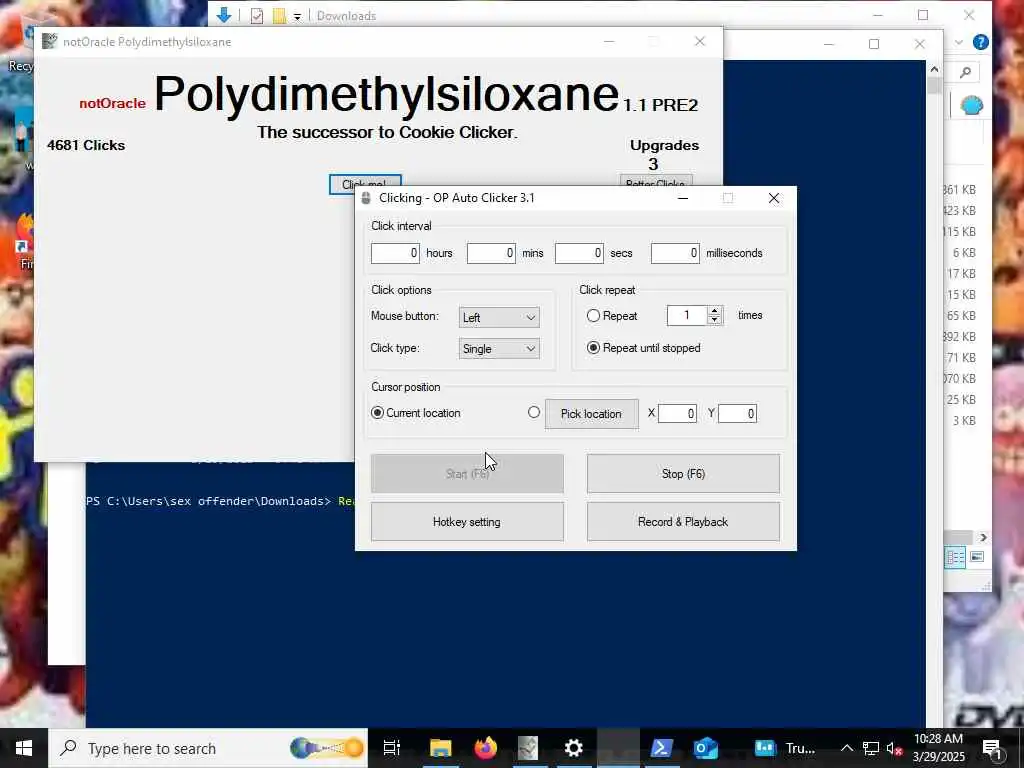Select the Pick location radio button

(534, 413)
